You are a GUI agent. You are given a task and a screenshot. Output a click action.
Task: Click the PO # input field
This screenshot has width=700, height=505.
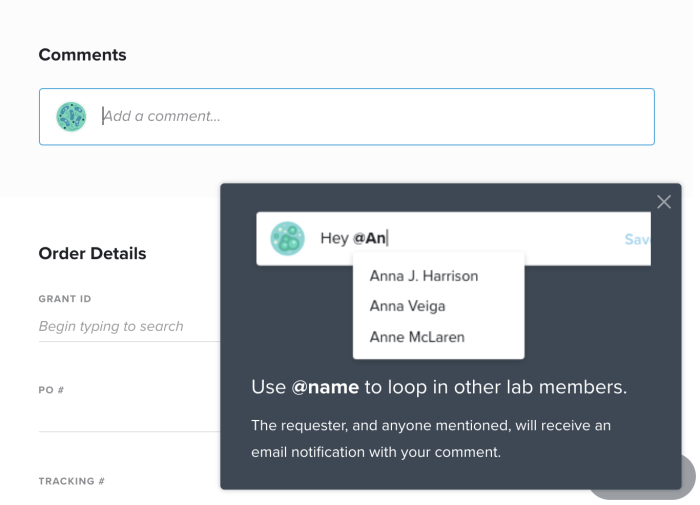pos(129,417)
